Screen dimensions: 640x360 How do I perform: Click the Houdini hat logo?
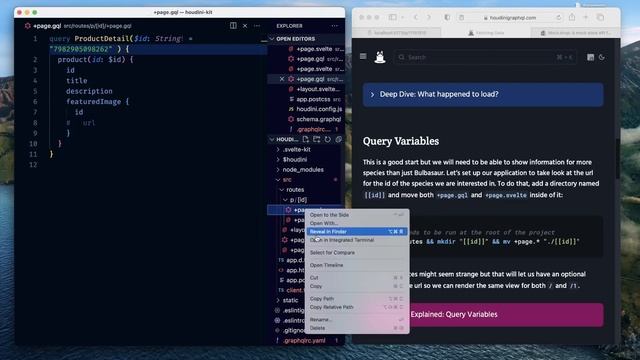click(x=380, y=57)
